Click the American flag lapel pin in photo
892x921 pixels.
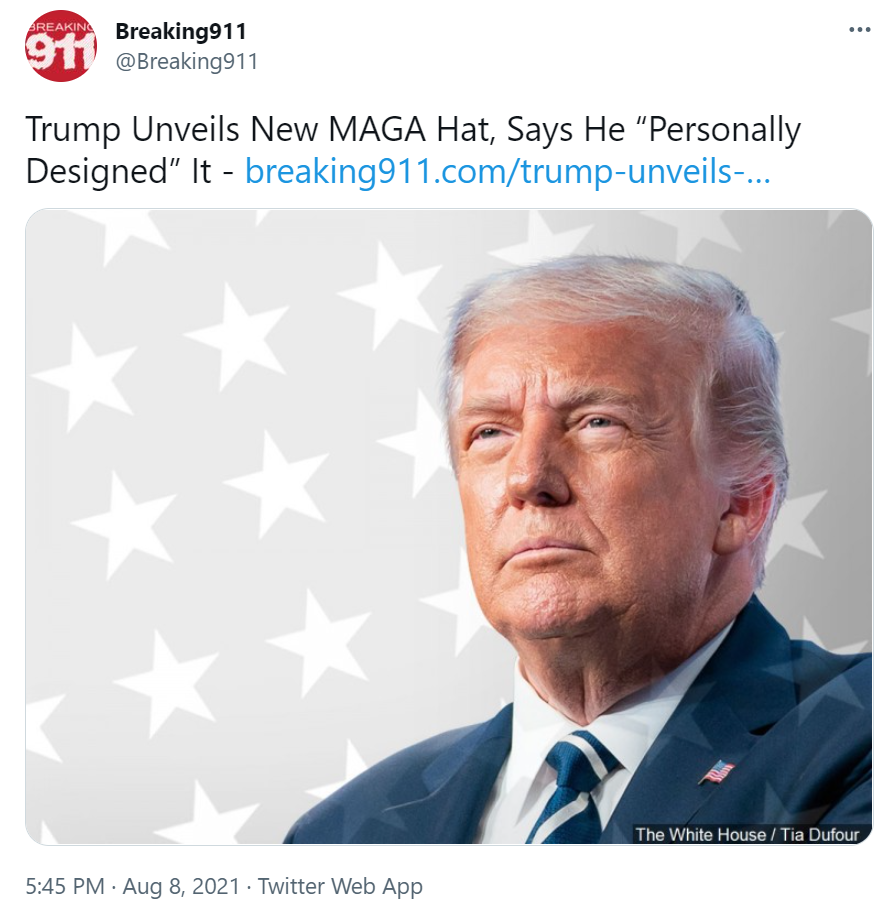[717, 771]
